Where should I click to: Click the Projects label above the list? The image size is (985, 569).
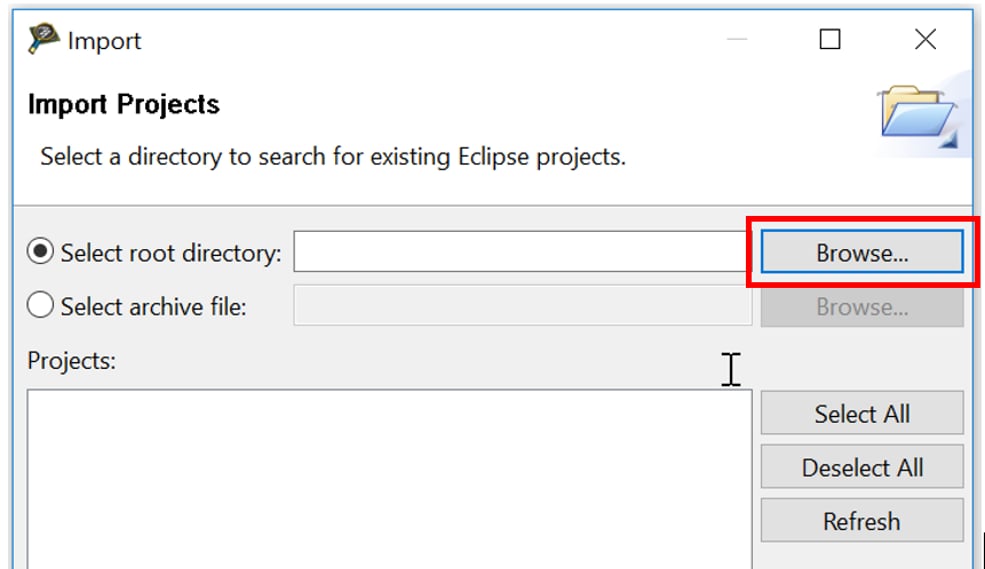coord(72,361)
